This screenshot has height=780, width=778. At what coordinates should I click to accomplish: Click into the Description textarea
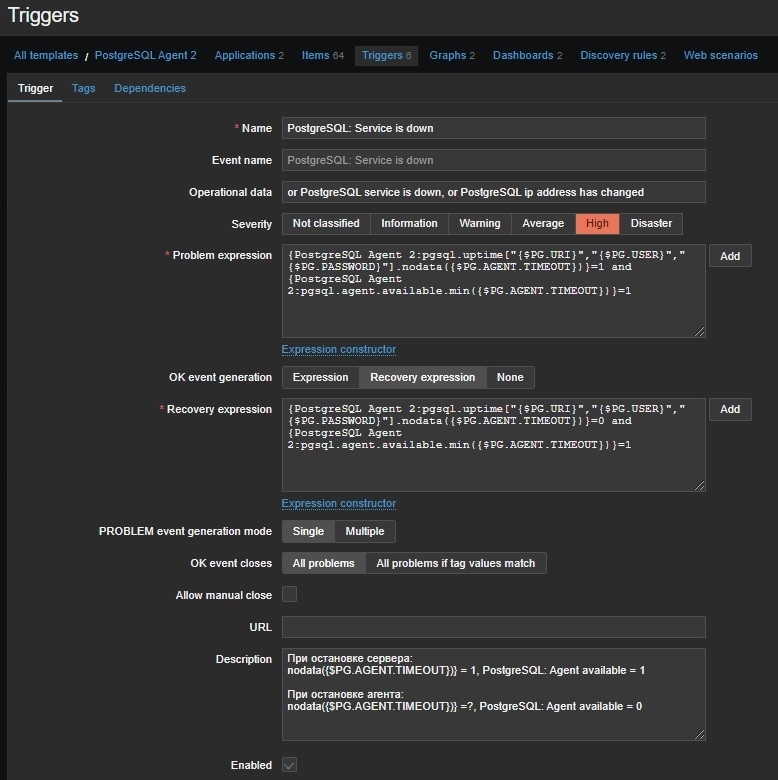point(493,694)
